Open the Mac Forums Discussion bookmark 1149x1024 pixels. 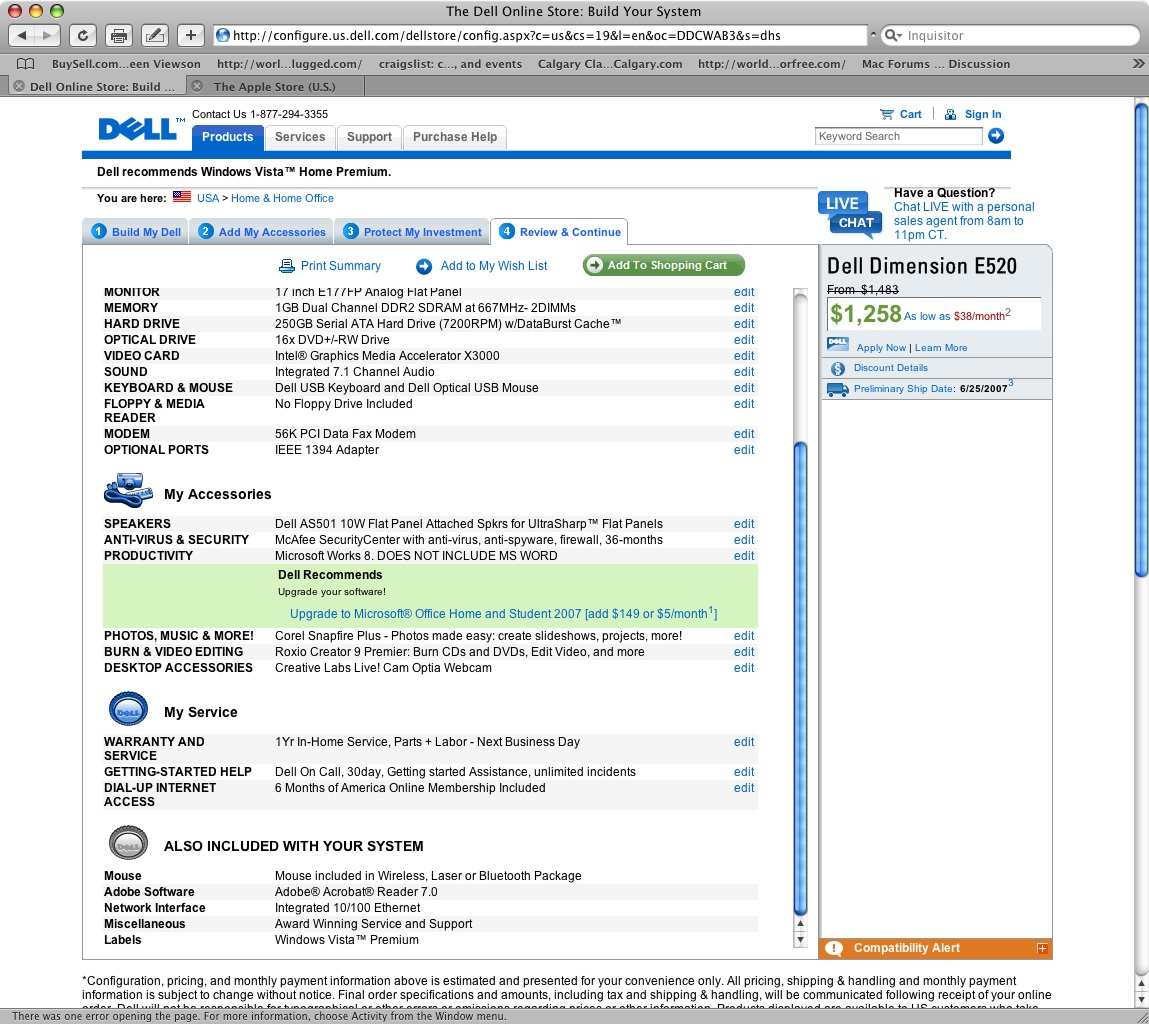936,64
